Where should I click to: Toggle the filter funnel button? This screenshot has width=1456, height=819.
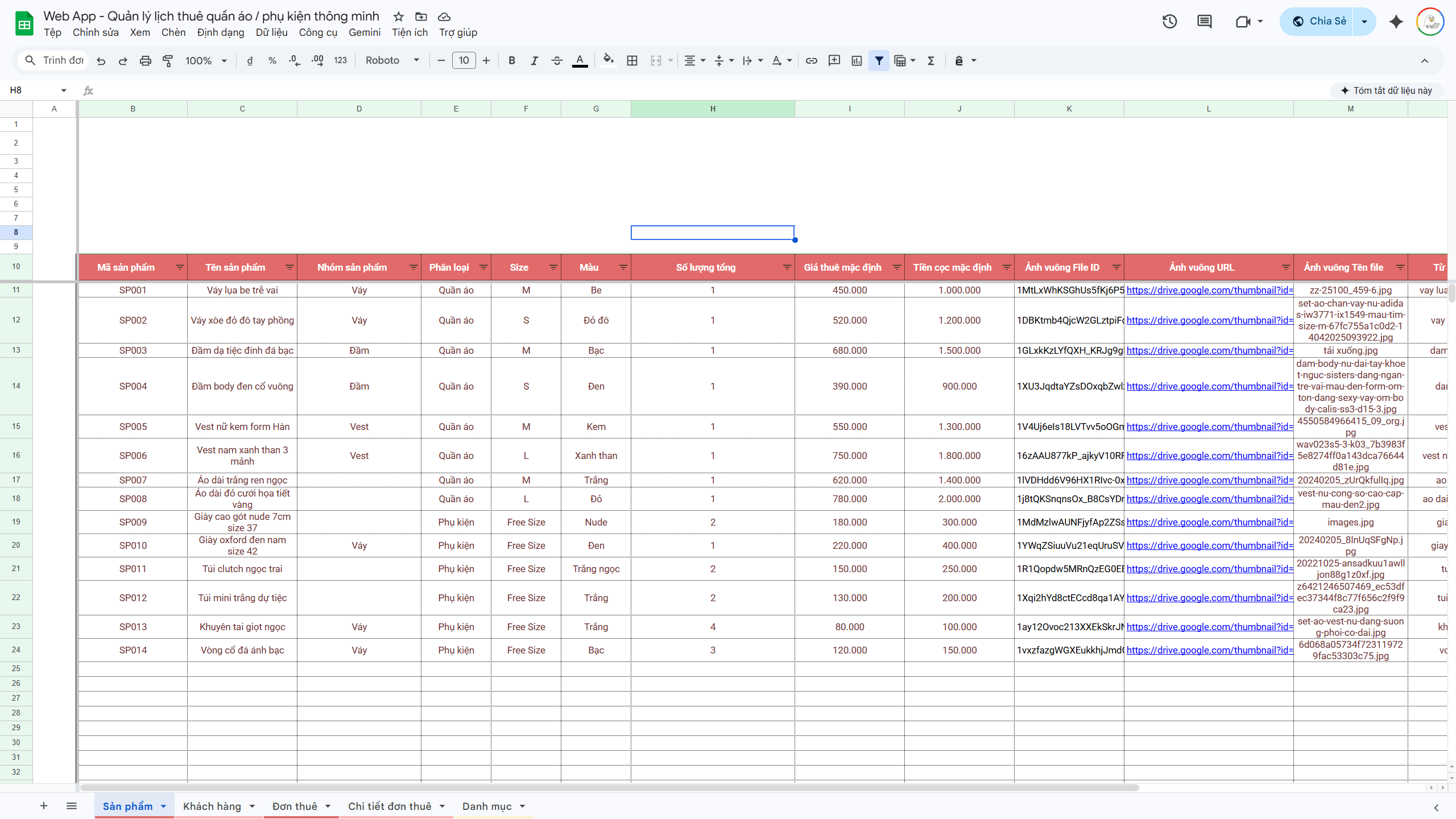click(879, 61)
